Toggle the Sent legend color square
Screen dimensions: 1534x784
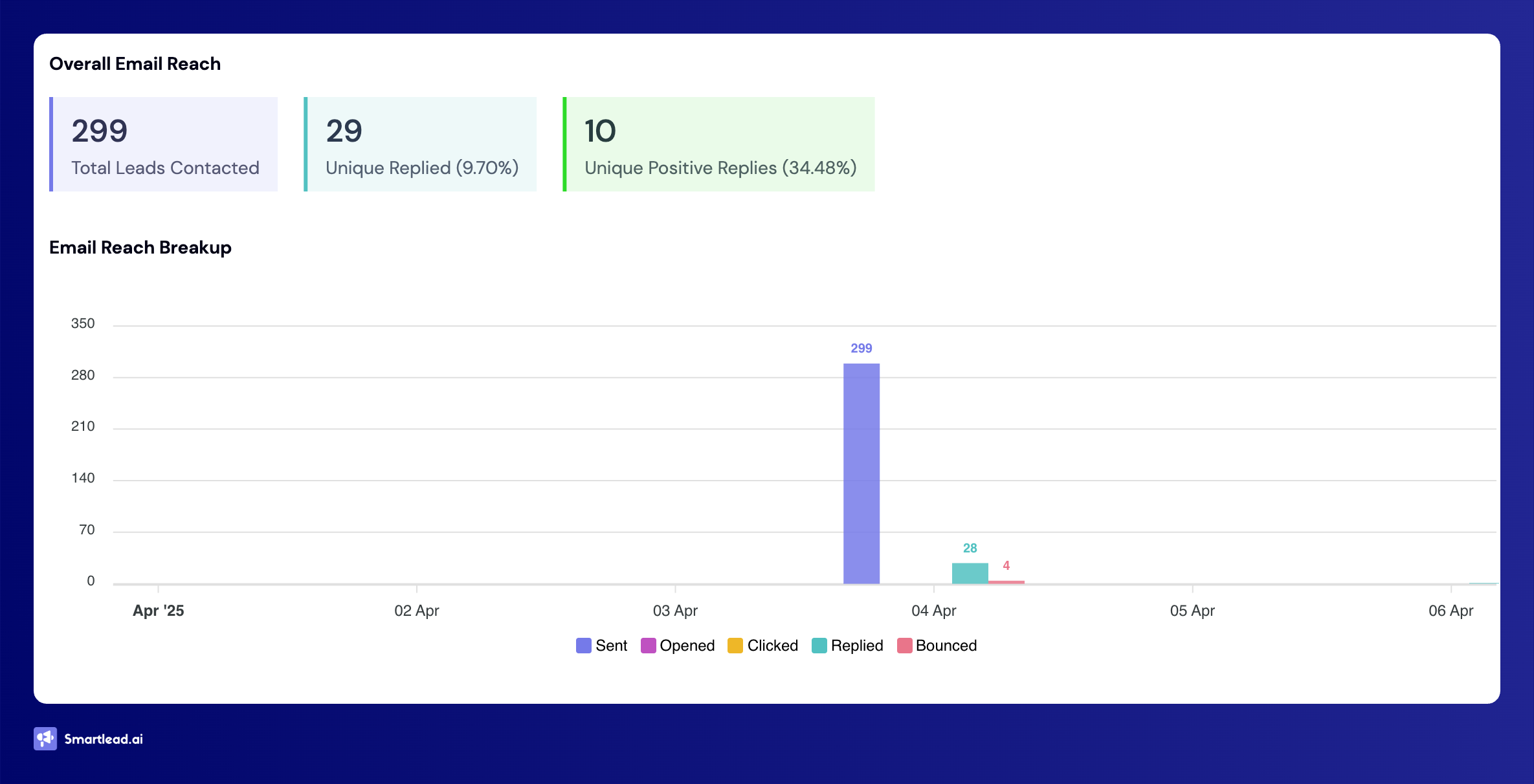[x=583, y=646]
